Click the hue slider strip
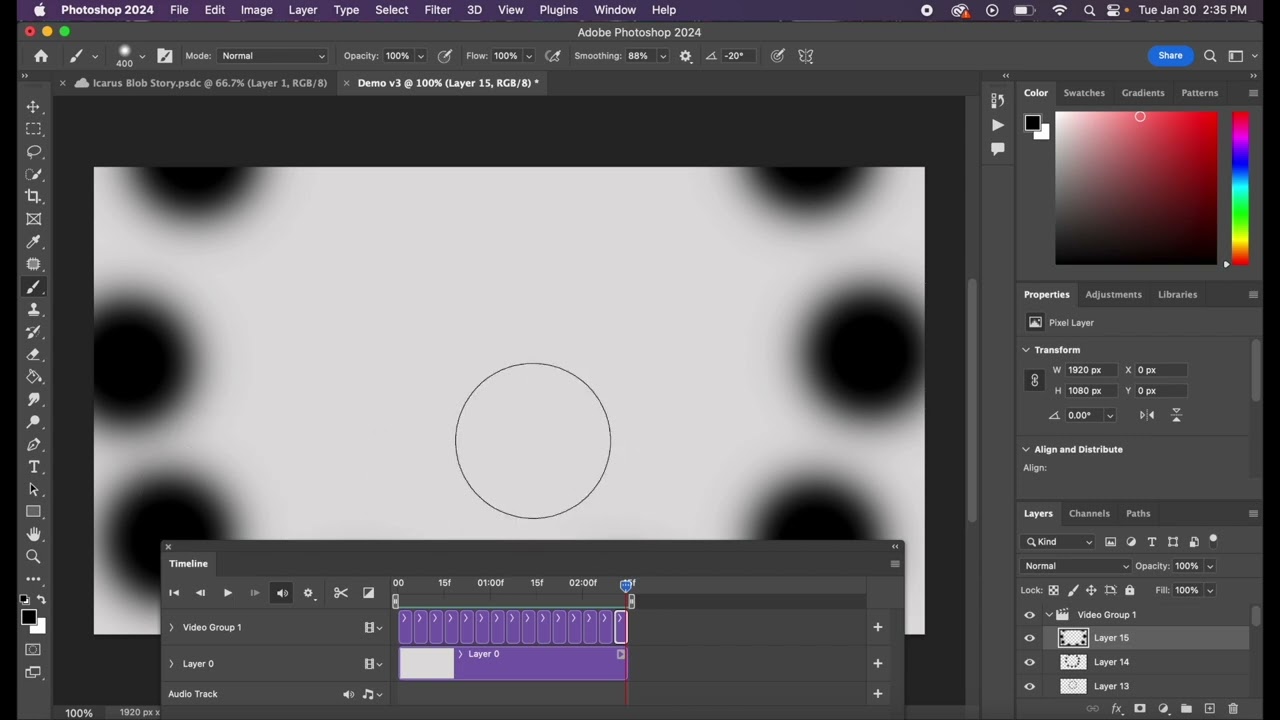1280x720 pixels. tap(1240, 188)
